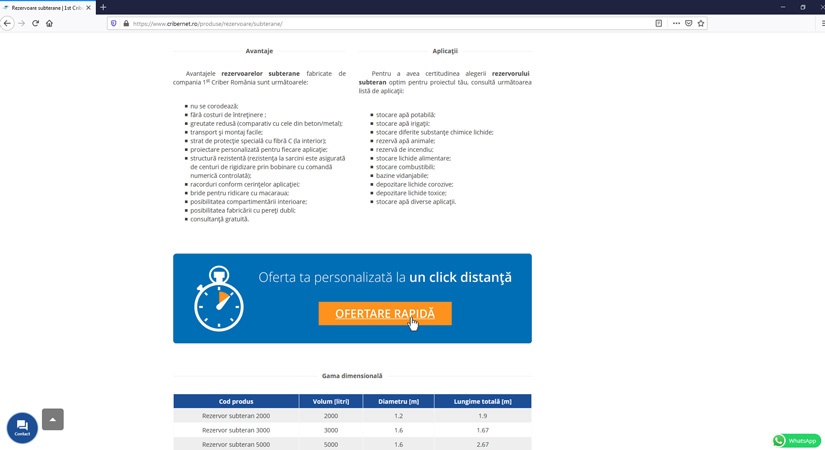Click the Volum [litri] column header
825x450 pixels.
(331, 401)
